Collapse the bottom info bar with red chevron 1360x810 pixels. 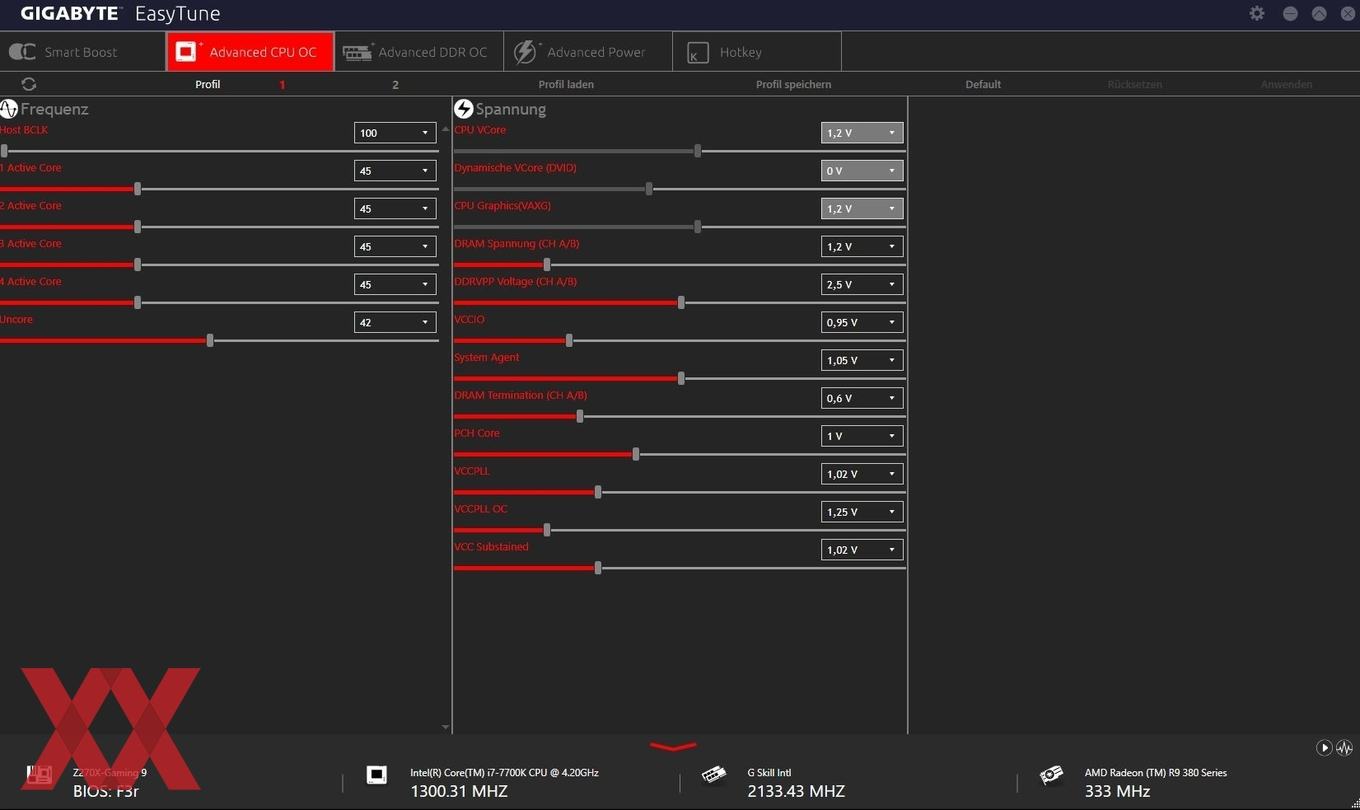pyautogui.click(x=673, y=746)
